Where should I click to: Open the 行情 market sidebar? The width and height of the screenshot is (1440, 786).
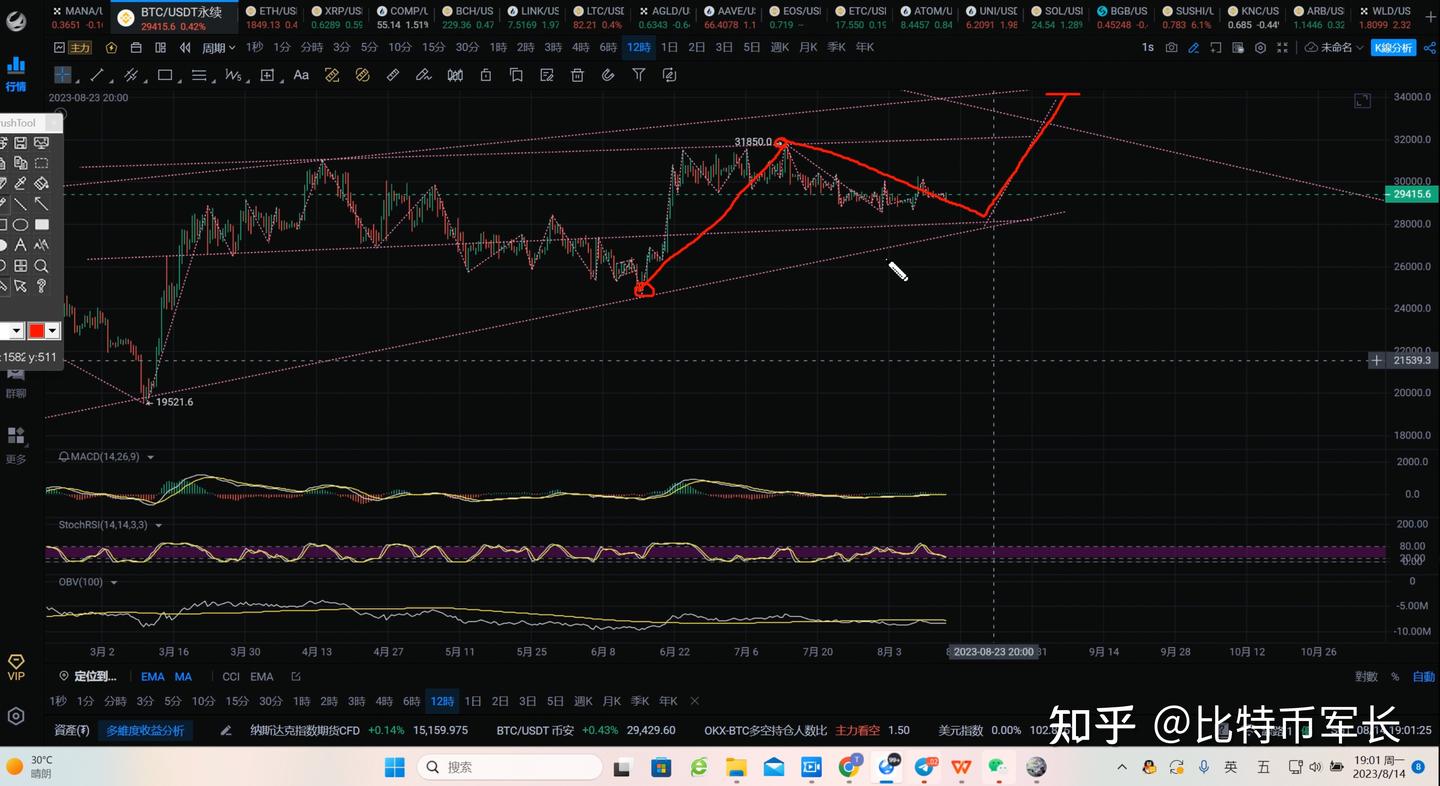point(16,73)
